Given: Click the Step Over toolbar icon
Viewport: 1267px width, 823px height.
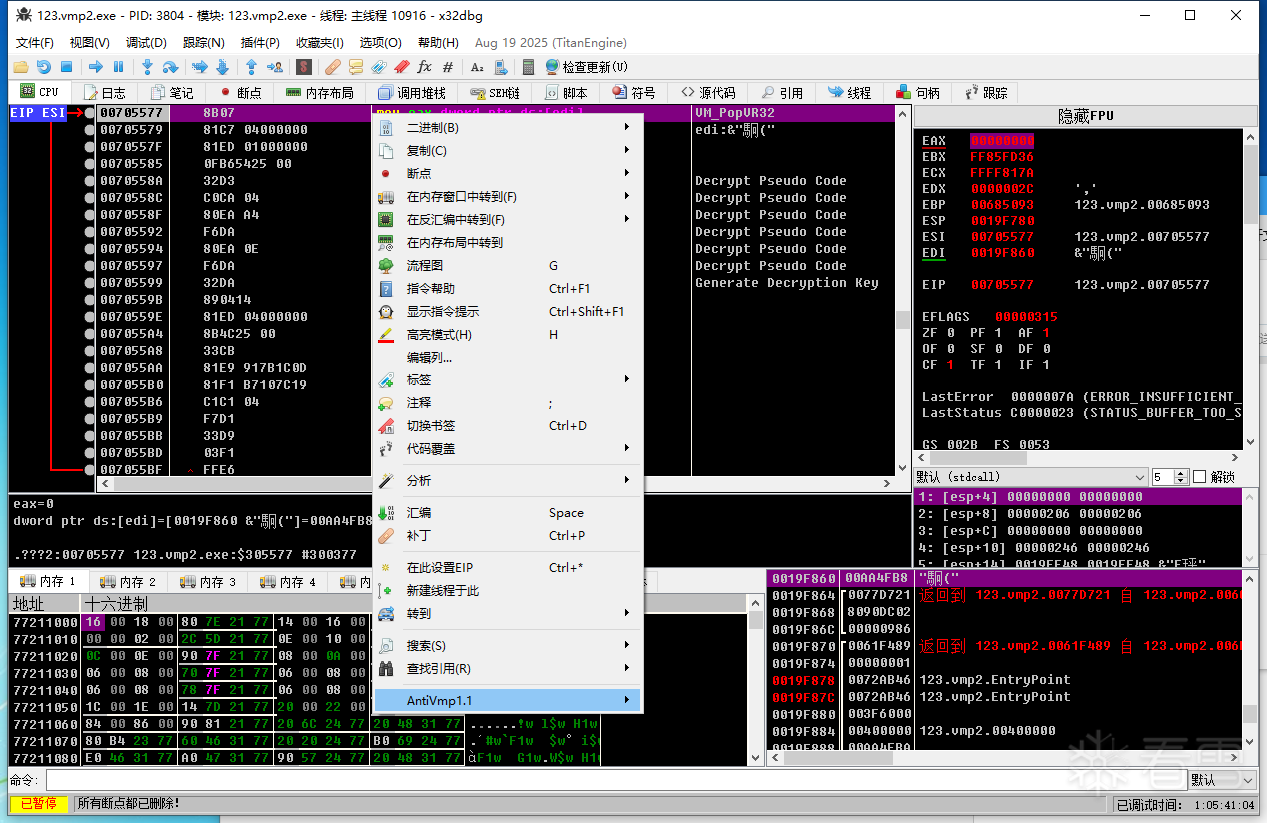Looking at the screenshot, I should pyautogui.click(x=171, y=67).
